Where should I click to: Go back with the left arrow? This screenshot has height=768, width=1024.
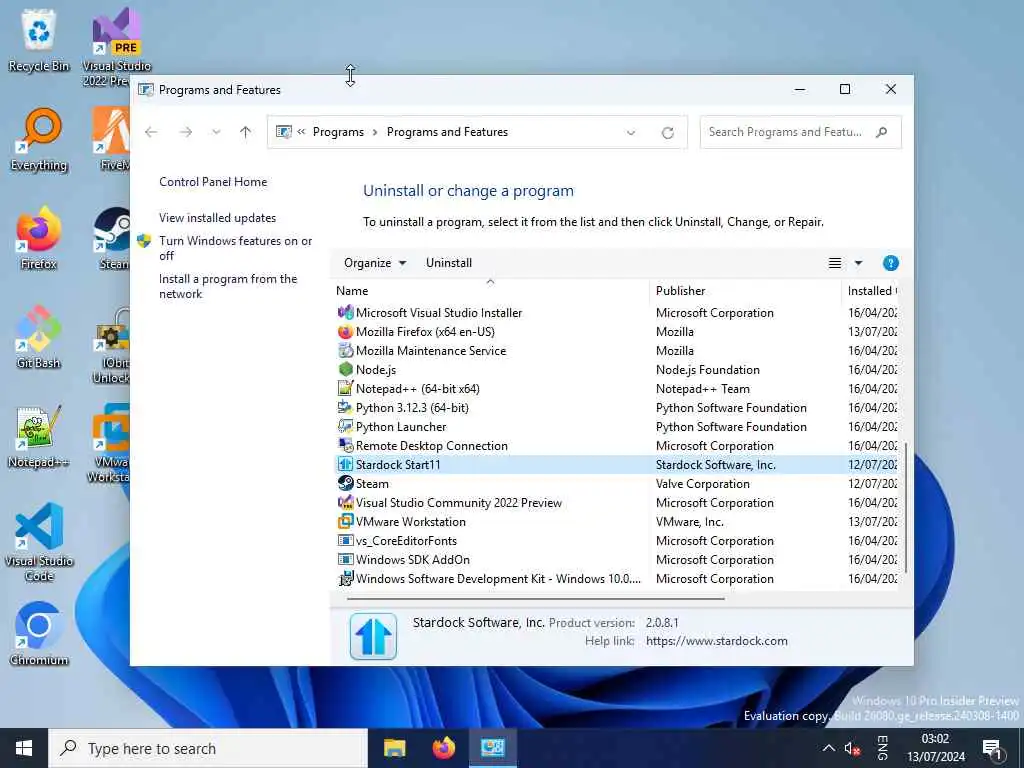click(152, 132)
